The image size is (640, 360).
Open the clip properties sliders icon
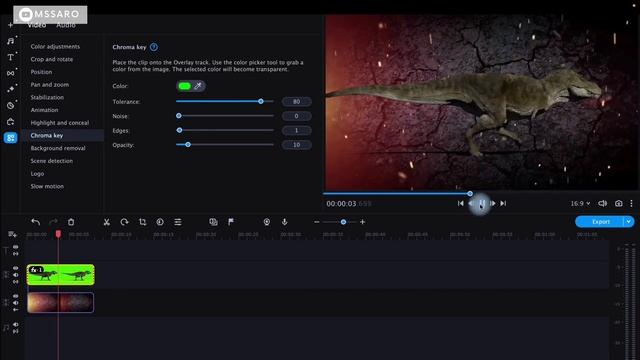pyautogui.click(x=178, y=222)
